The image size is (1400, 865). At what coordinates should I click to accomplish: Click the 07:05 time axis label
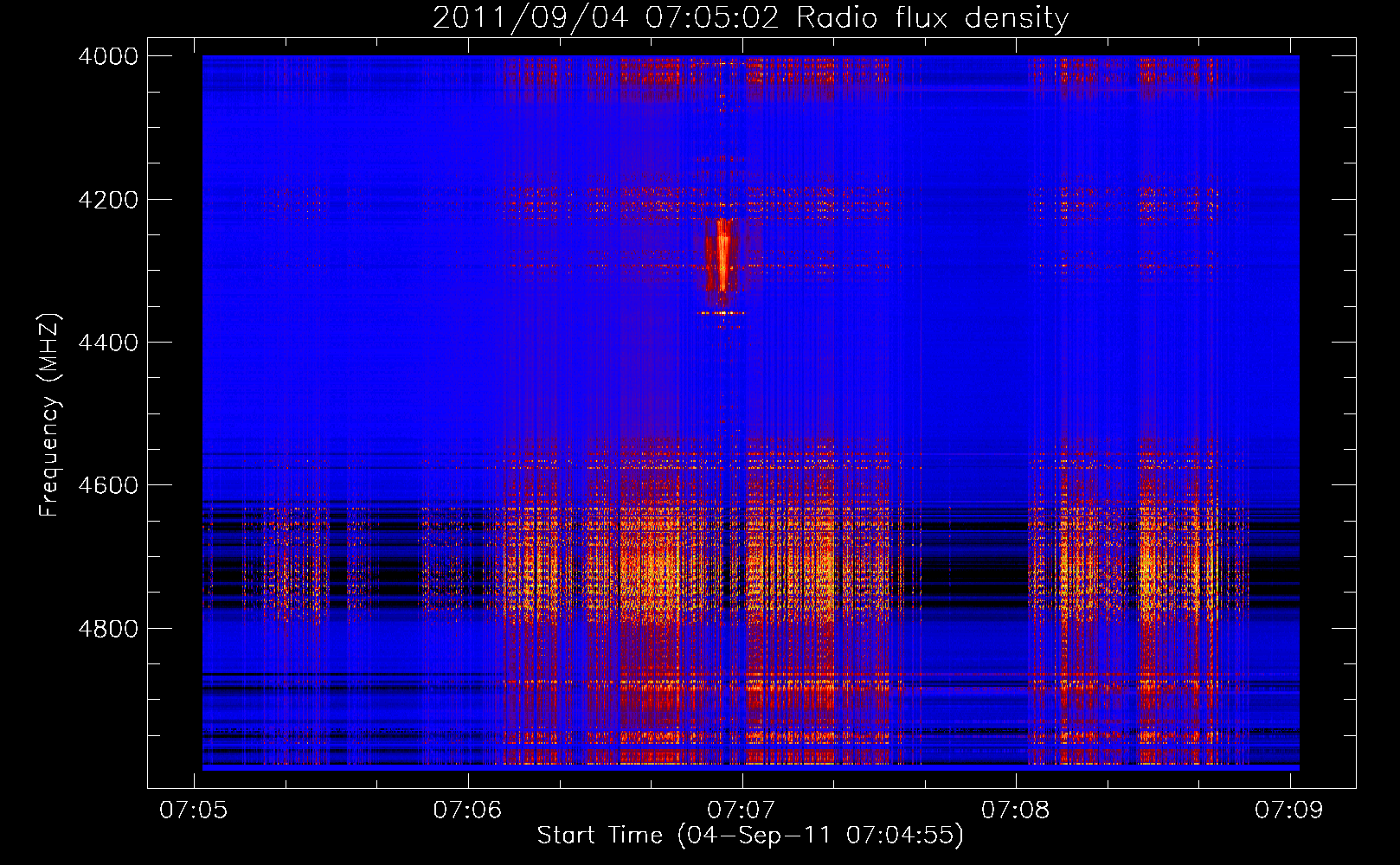[194, 810]
